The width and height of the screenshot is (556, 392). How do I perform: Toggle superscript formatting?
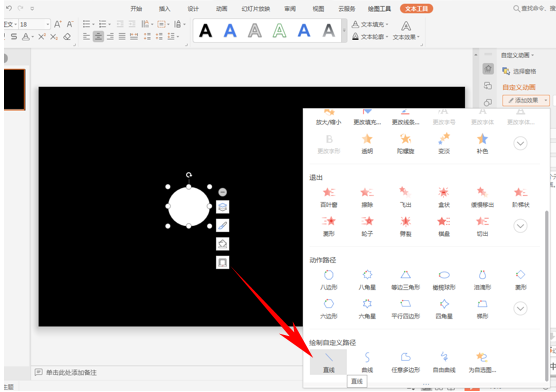point(42,36)
